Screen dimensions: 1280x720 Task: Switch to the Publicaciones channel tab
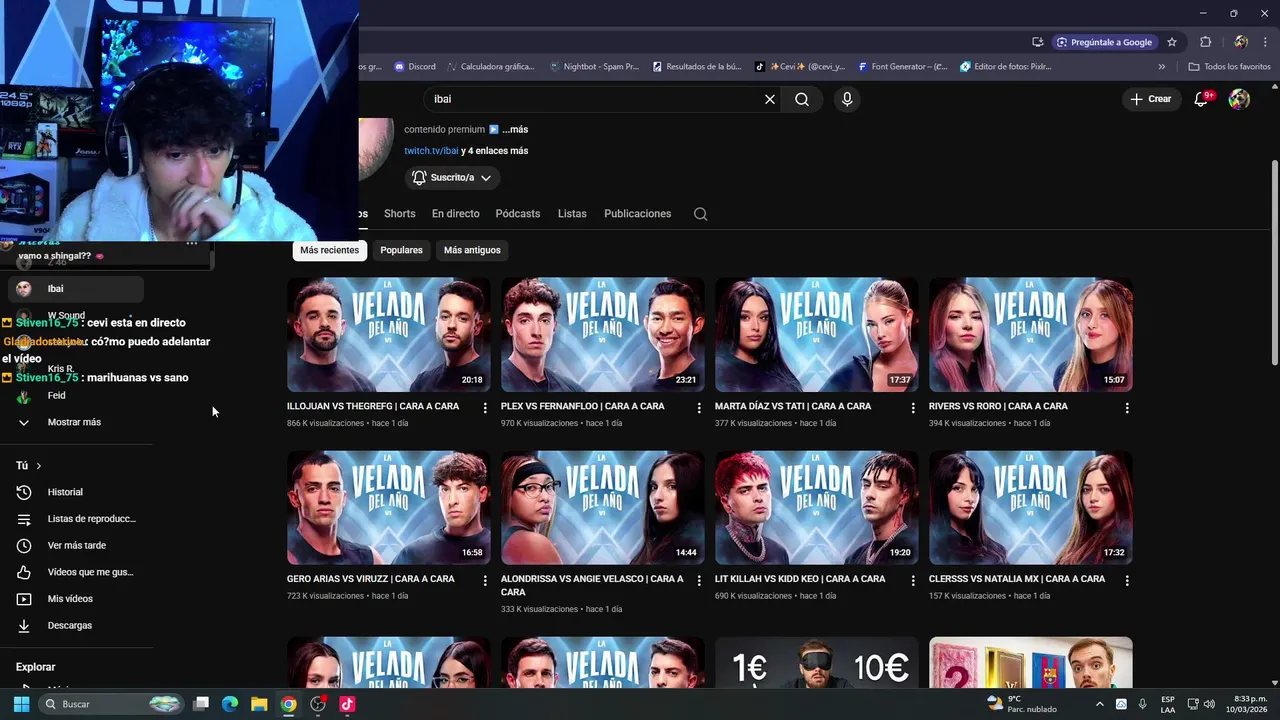click(637, 214)
